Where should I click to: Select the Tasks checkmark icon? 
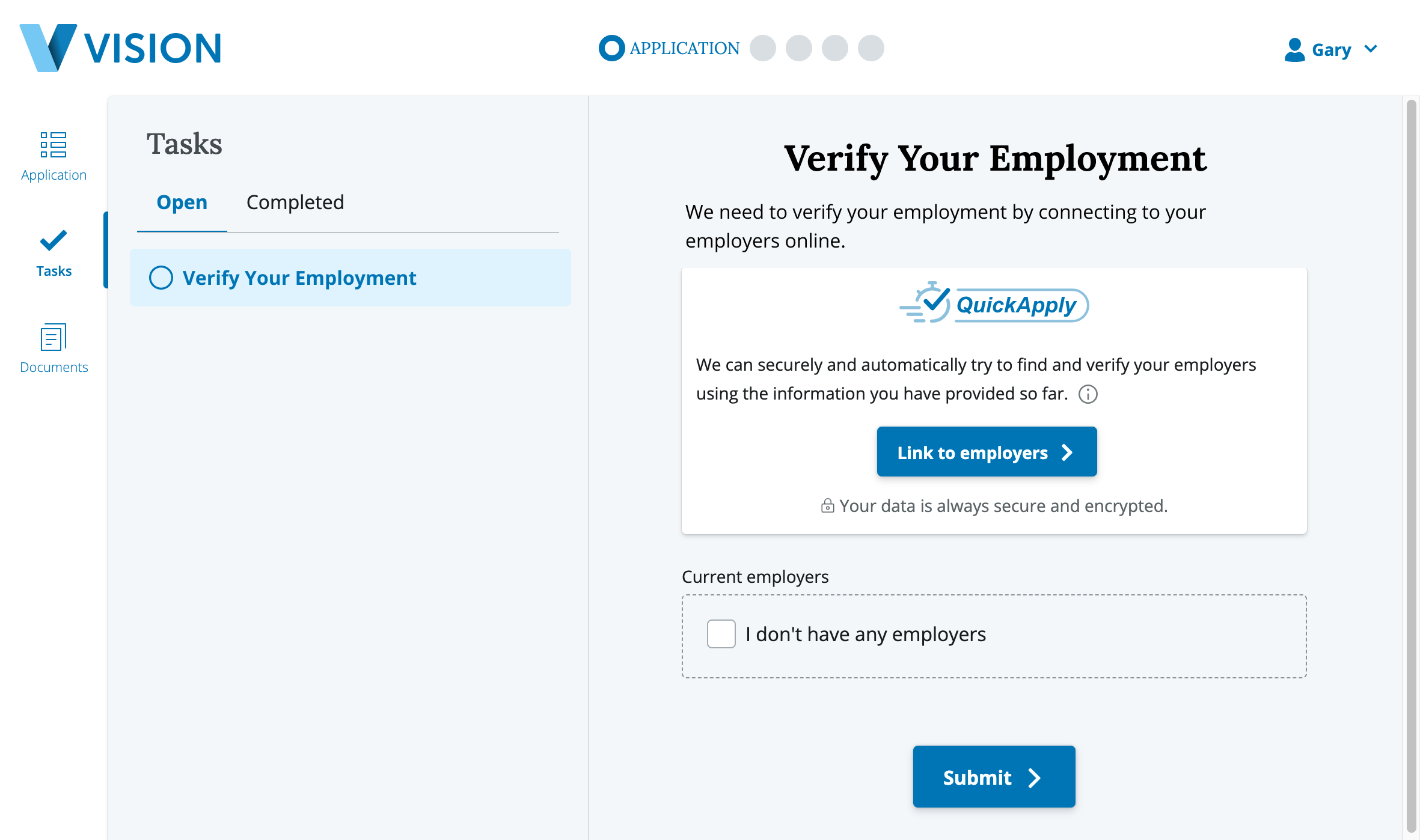(54, 241)
